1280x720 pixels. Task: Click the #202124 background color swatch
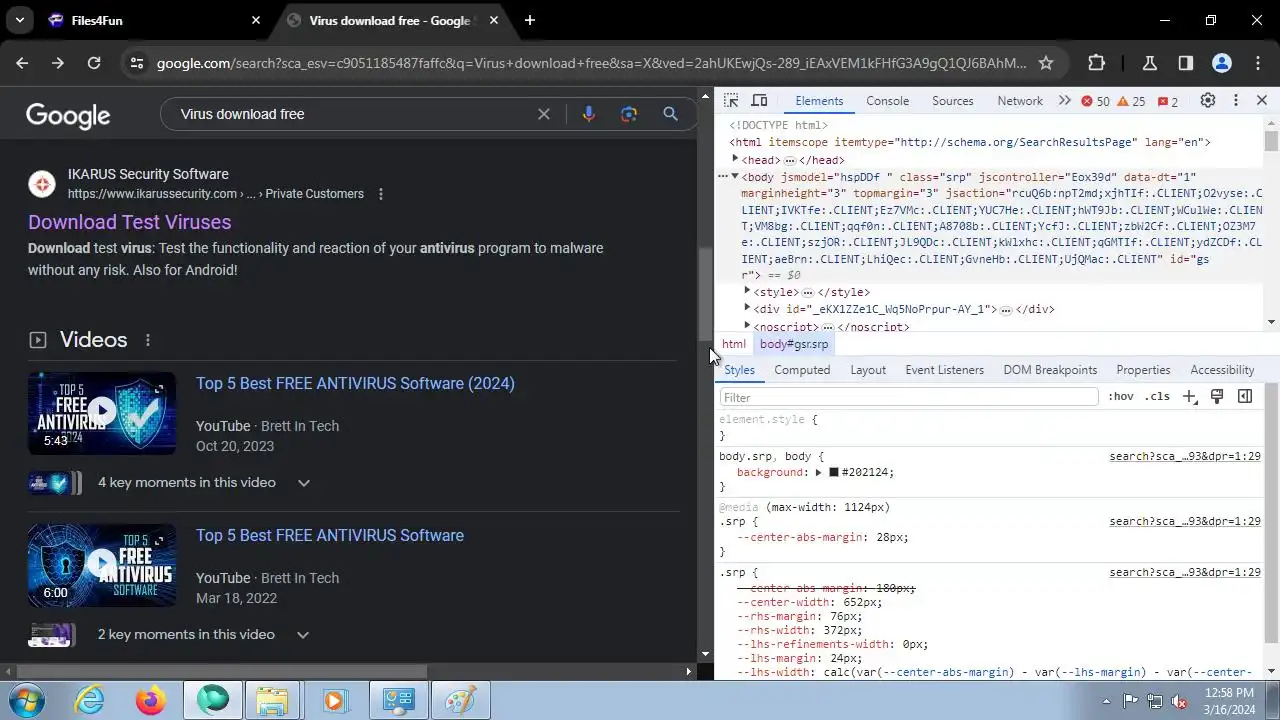pos(834,472)
